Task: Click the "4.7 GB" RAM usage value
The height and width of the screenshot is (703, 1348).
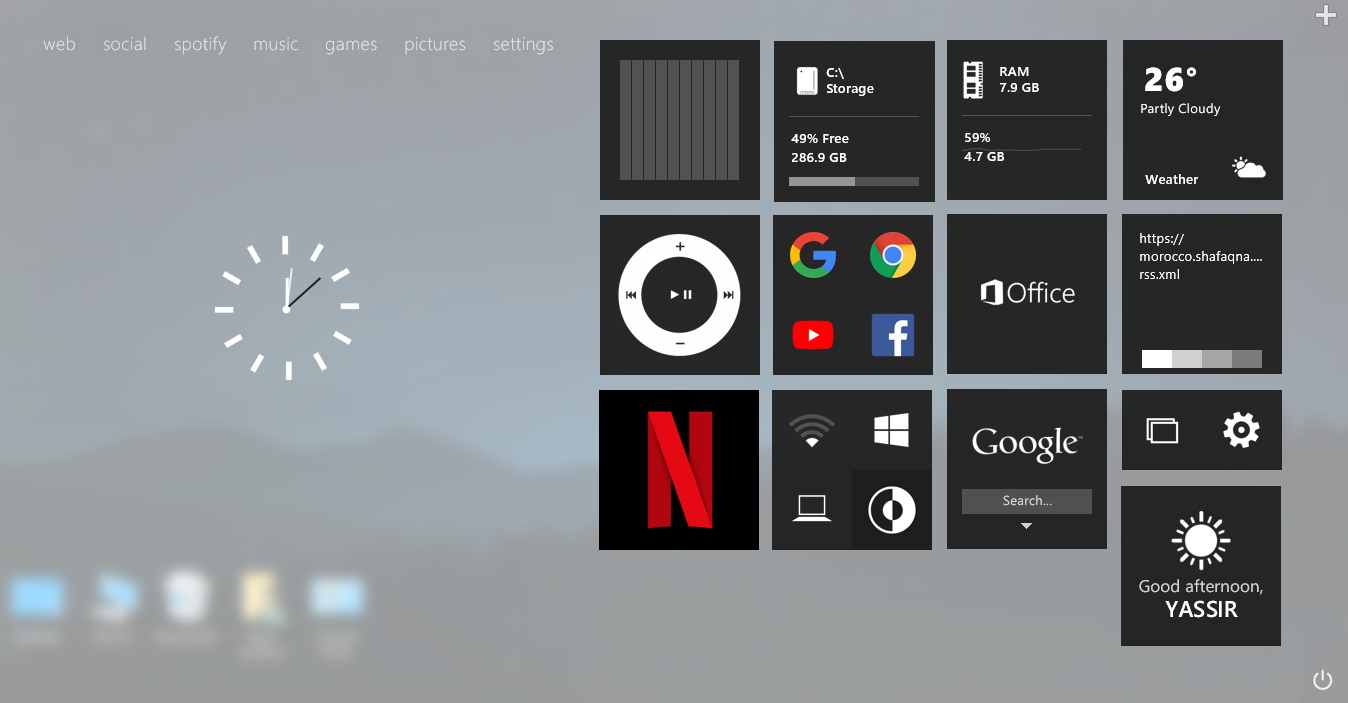Action: pyautogui.click(x=984, y=157)
